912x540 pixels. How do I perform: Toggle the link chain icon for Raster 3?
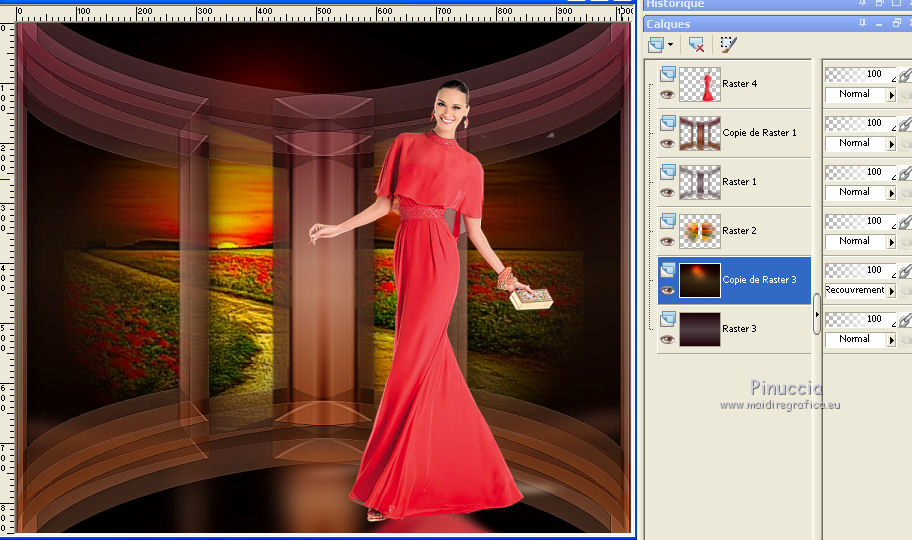pyautogui.click(x=906, y=319)
